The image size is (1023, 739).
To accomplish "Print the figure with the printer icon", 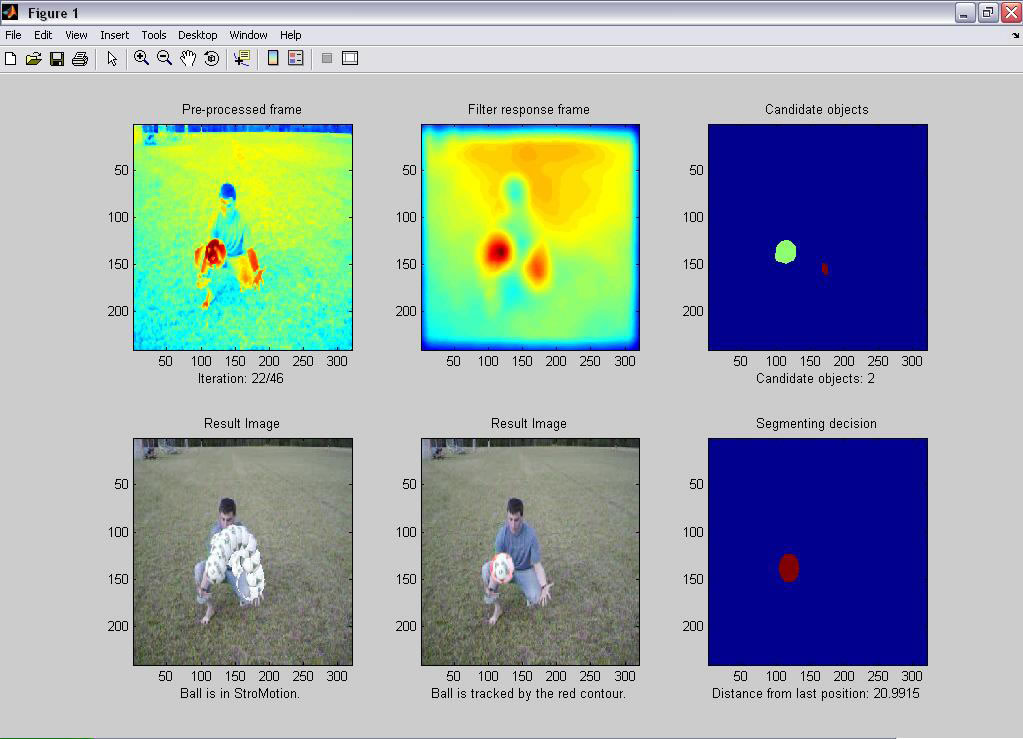I will [x=80, y=59].
